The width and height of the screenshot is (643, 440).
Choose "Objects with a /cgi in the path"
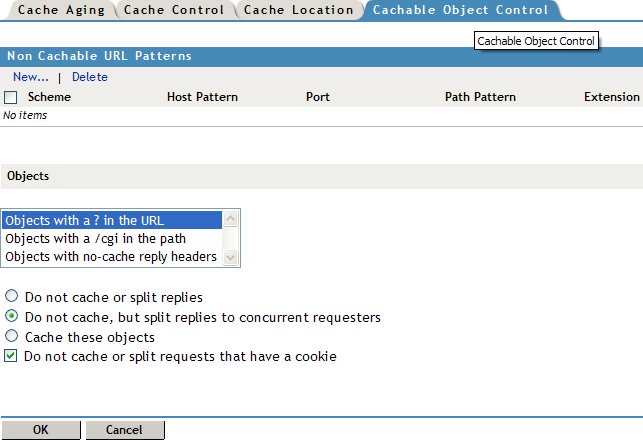click(96, 238)
